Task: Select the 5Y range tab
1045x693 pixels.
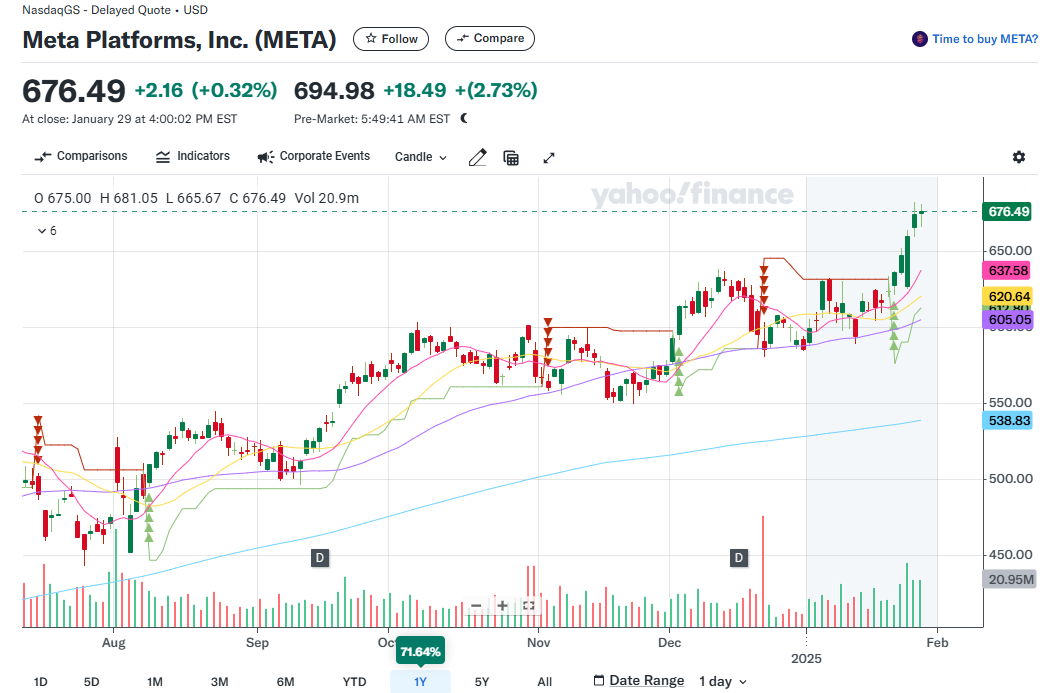Action: point(482,682)
